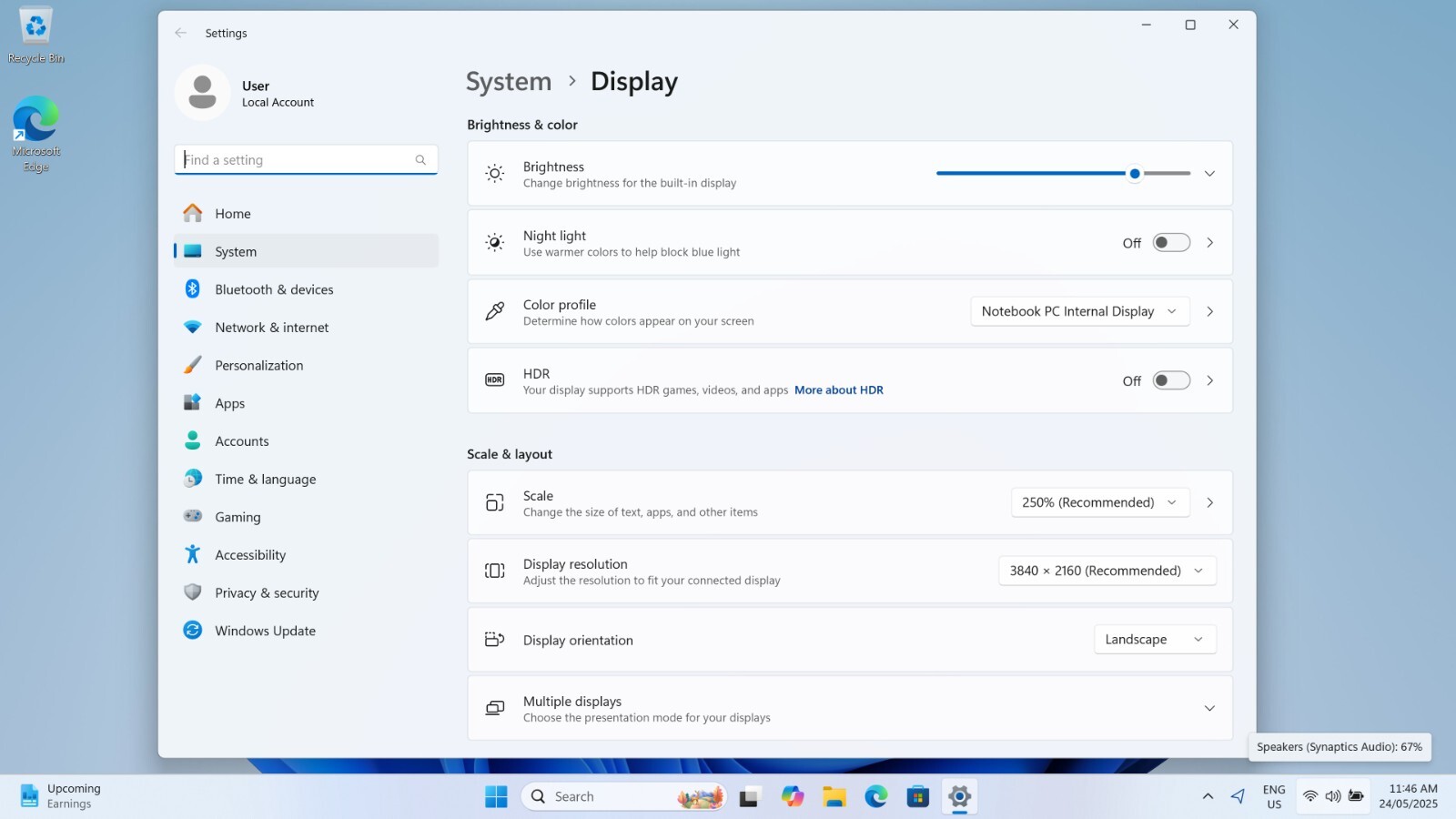Open Copilot from the taskbar
The width and height of the screenshot is (1456, 819).
click(792, 797)
